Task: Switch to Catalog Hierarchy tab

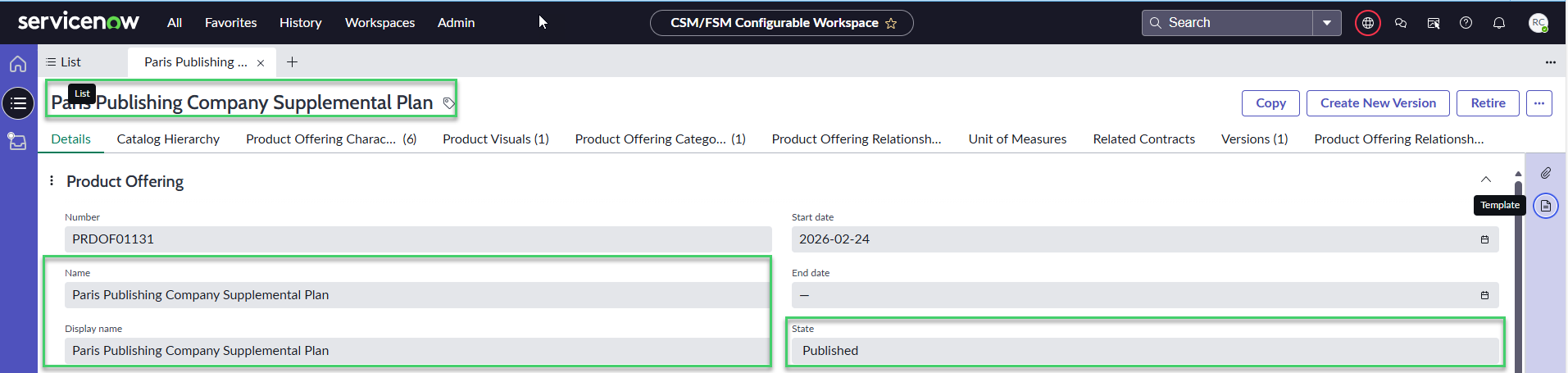Action: 168,139
